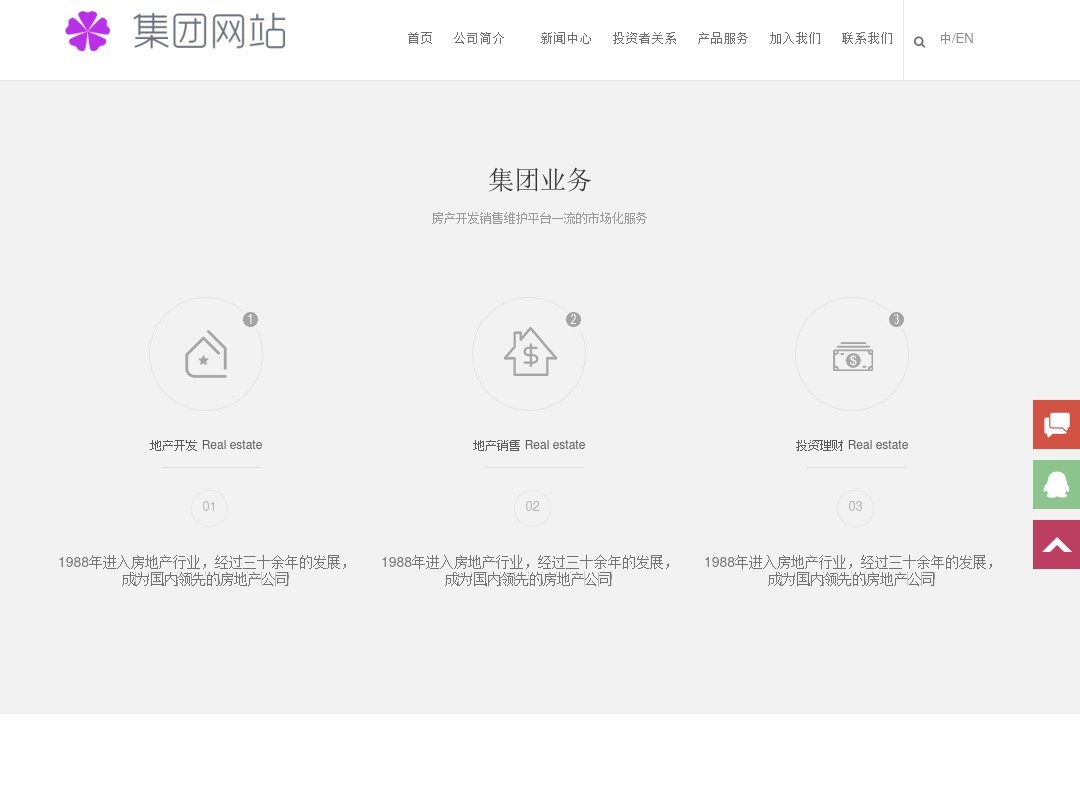Image resolution: width=1080 pixels, height=800 pixels.
Task: Go to 产品服务 in navigation
Action: [723, 39]
